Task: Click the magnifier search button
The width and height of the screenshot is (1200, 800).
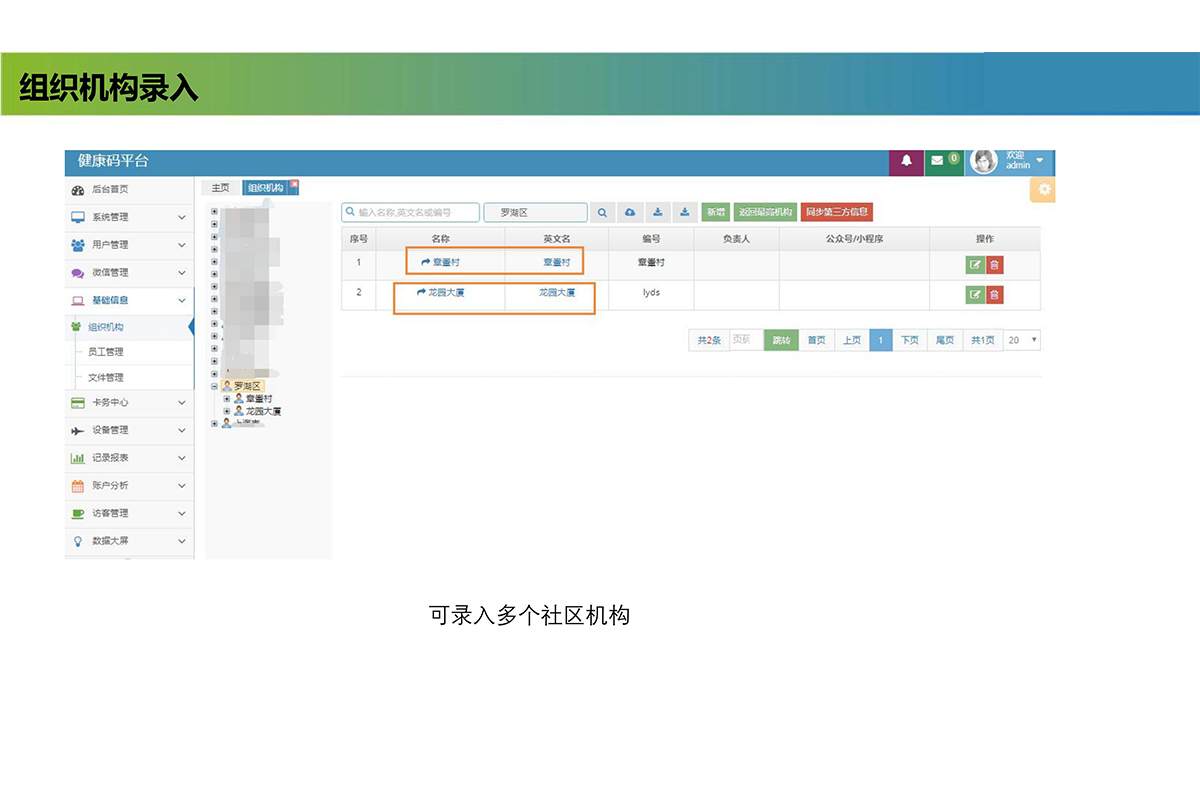Action: tap(602, 212)
